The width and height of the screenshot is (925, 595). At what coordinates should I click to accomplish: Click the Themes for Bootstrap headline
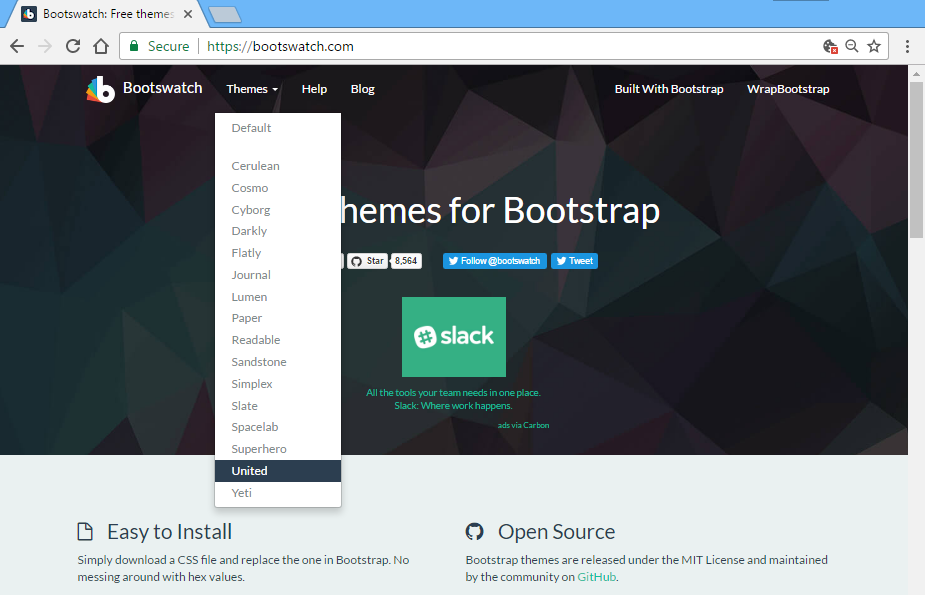coord(500,211)
